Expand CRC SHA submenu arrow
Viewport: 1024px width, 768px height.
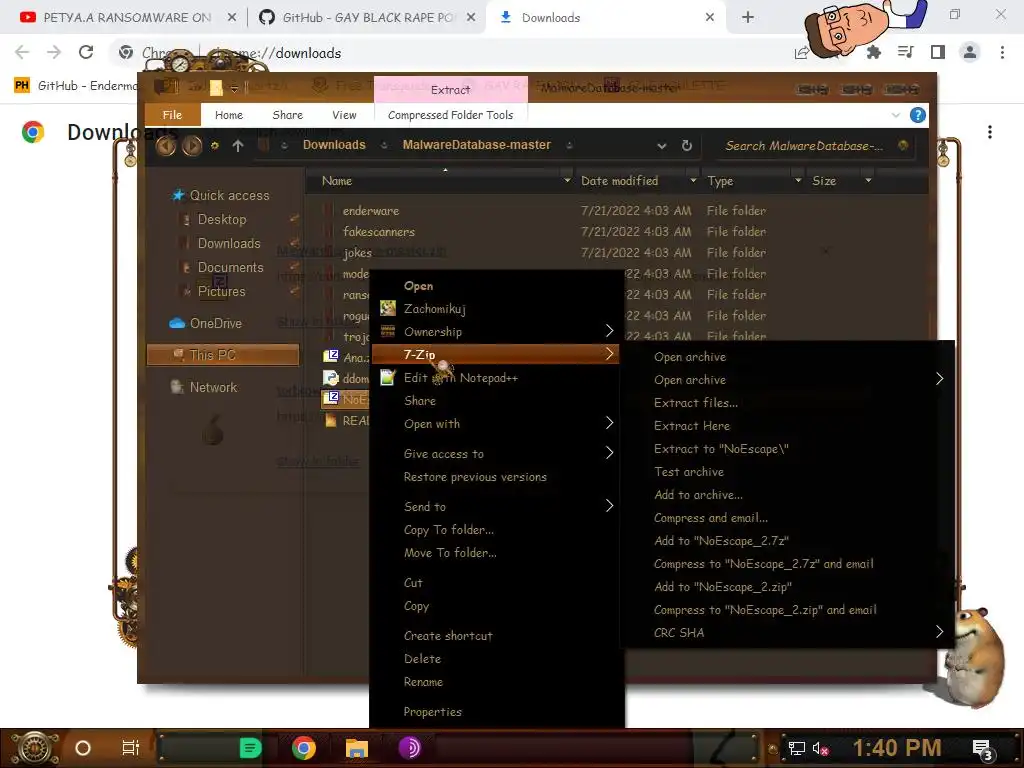pos(939,632)
